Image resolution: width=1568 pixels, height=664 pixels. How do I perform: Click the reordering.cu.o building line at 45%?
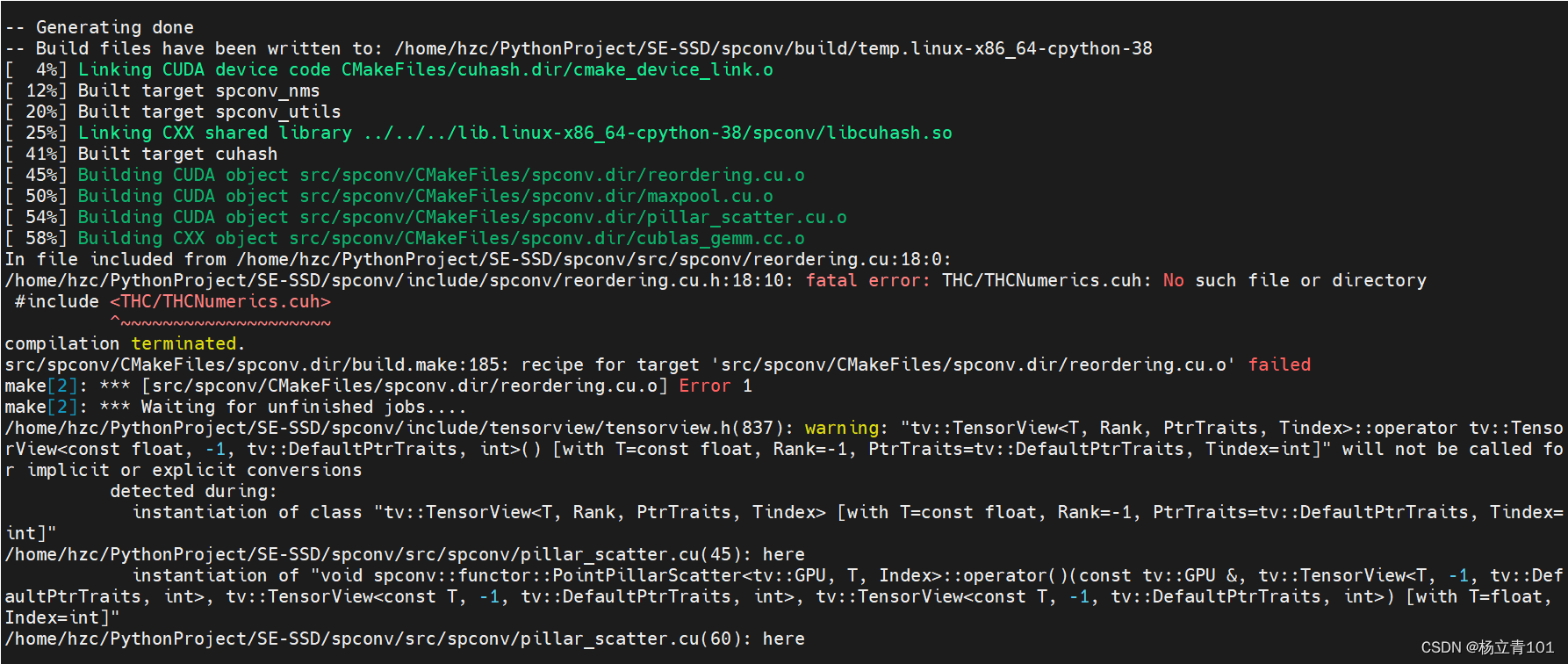pos(405,175)
